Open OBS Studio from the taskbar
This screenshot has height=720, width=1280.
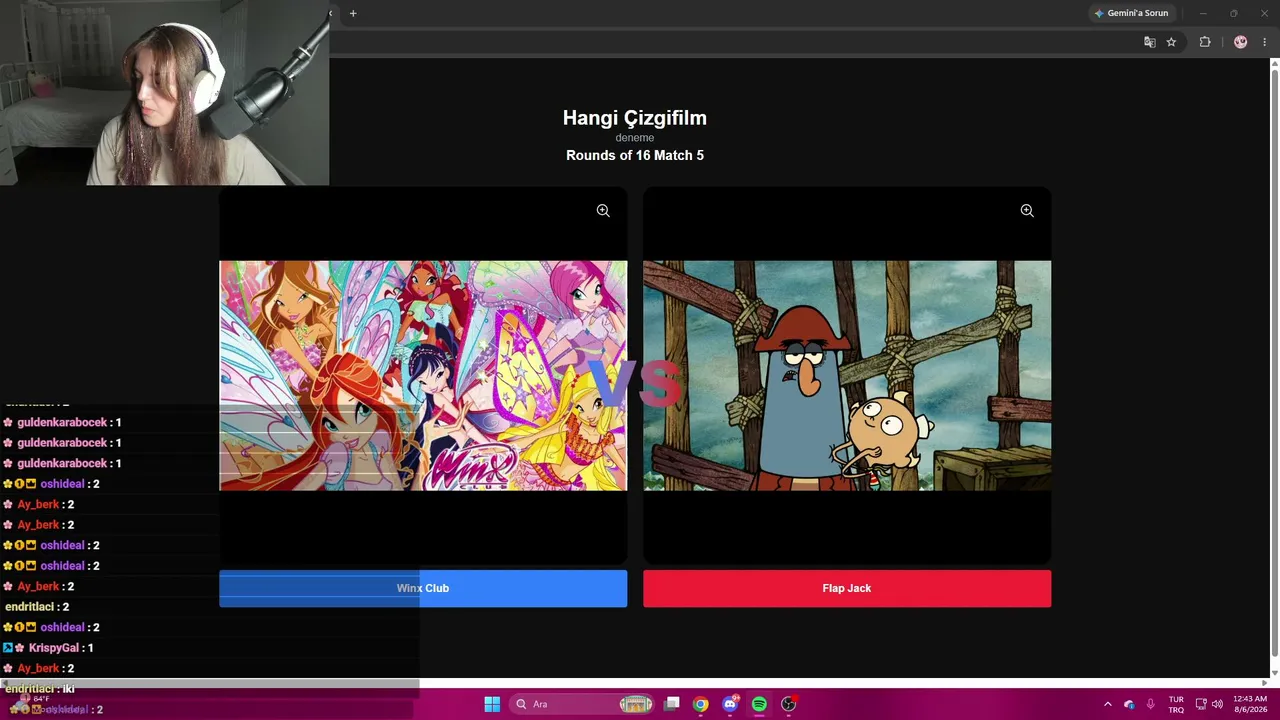[x=789, y=704]
